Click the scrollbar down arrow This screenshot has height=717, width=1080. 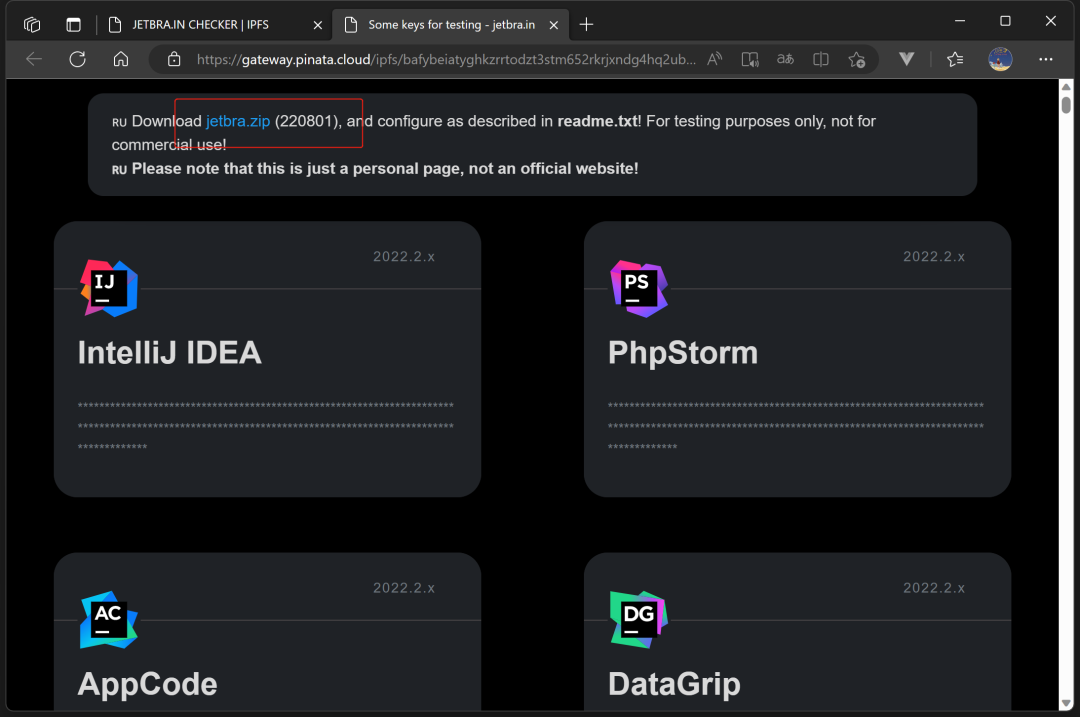[1066, 703]
